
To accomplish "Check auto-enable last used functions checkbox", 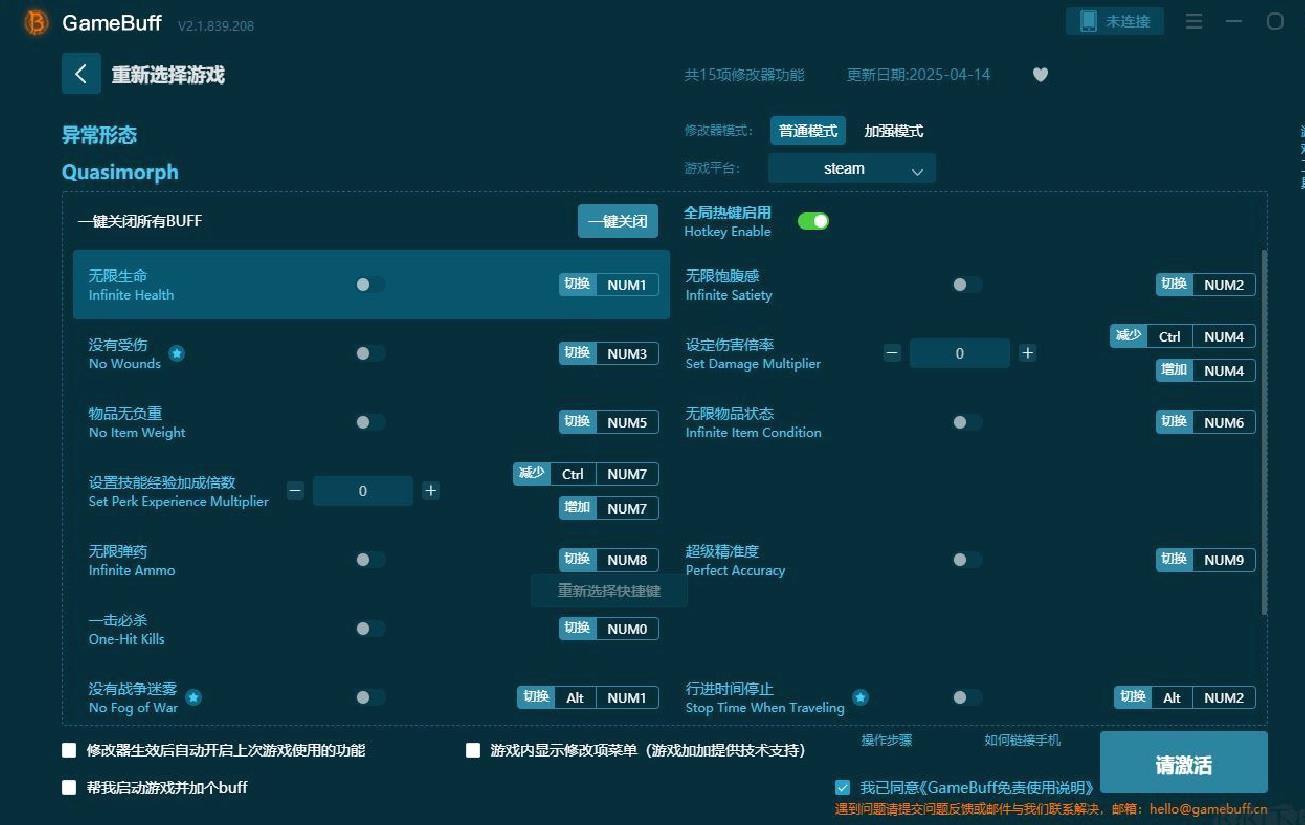I will [69, 750].
